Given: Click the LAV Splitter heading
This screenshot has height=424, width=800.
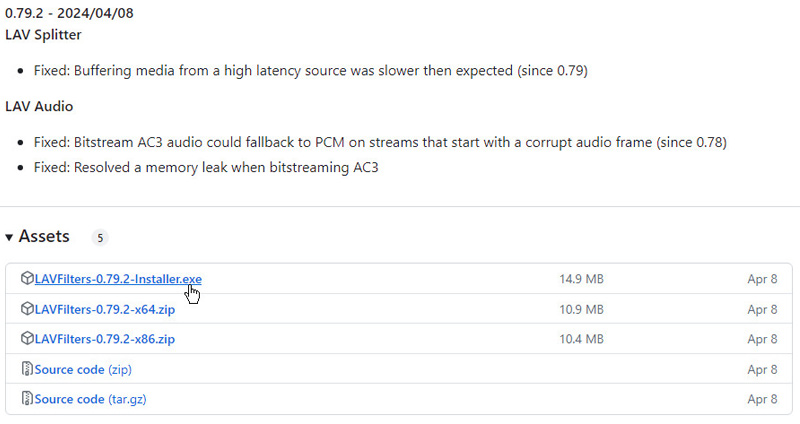Looking at the screenshot, I should [x=43, y=35].
